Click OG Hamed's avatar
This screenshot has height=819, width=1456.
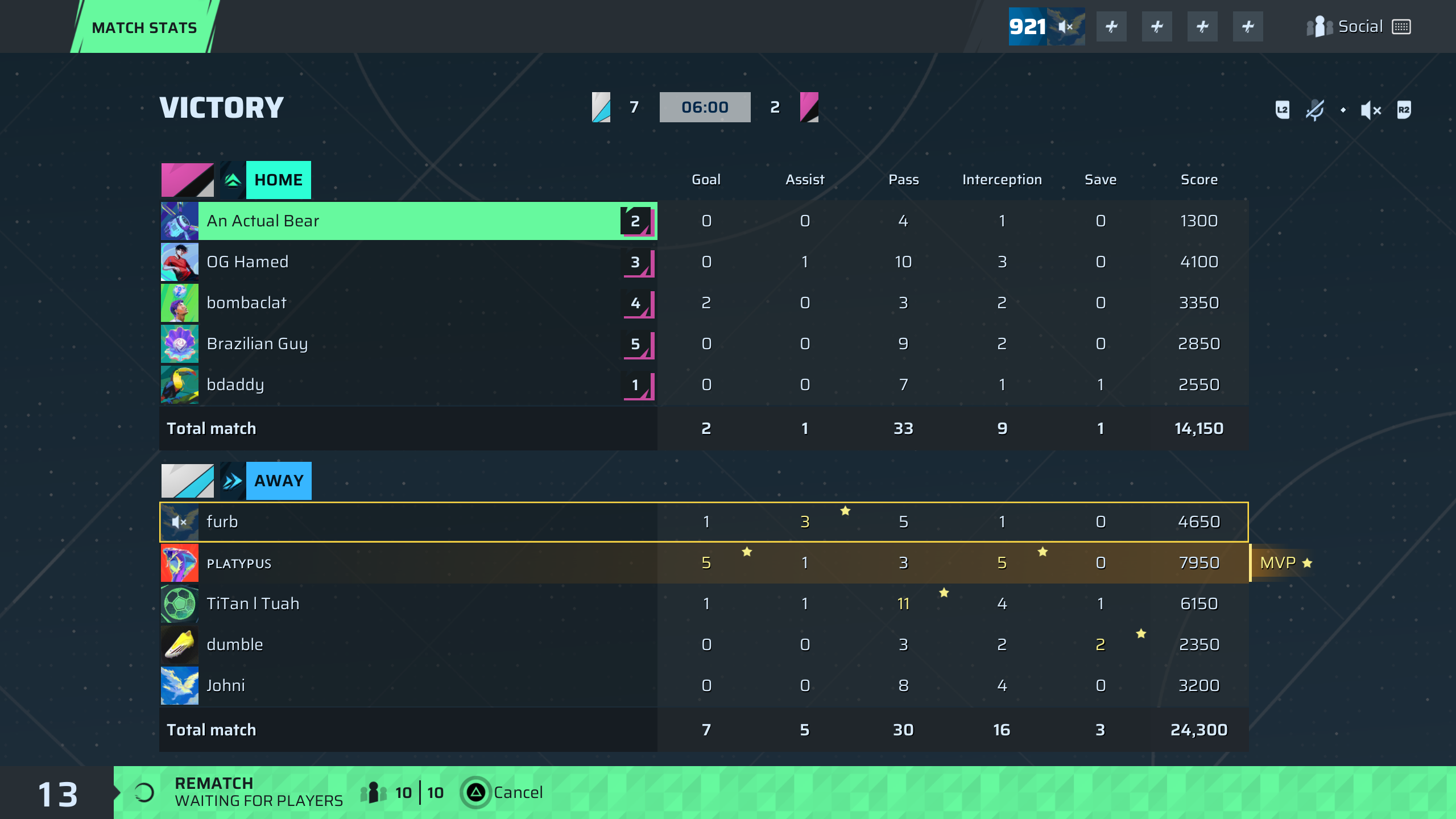tap(180, 262)
